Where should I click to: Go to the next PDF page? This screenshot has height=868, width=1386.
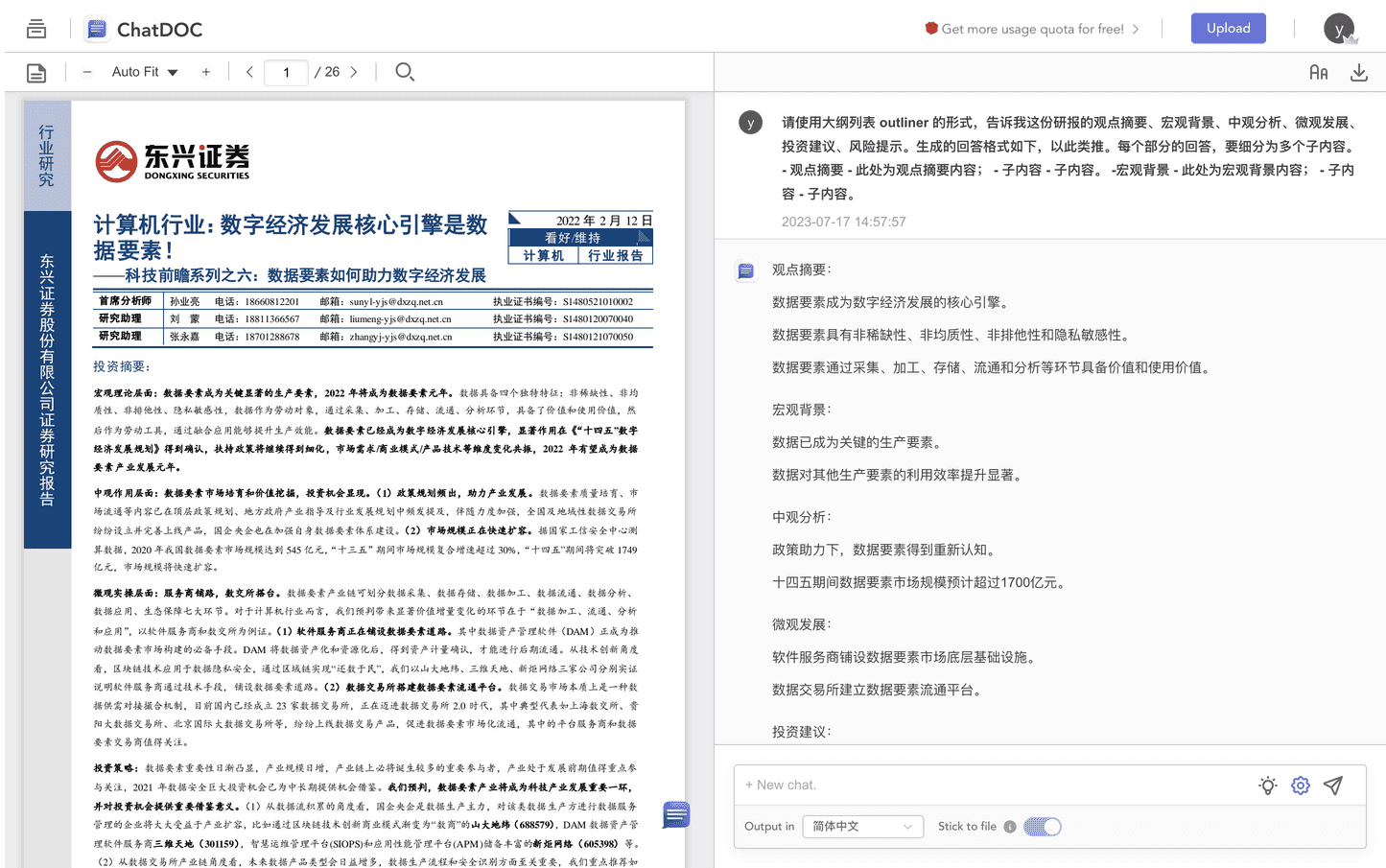(354, 72)
